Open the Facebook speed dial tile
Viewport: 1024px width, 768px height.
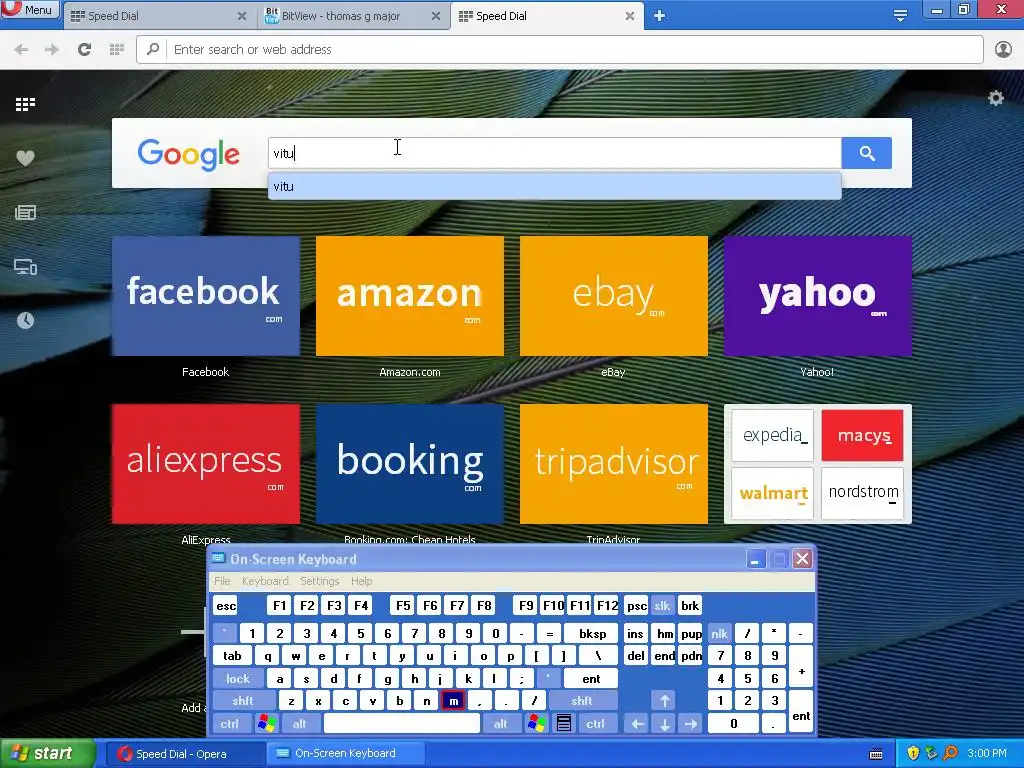pos(206,296)
